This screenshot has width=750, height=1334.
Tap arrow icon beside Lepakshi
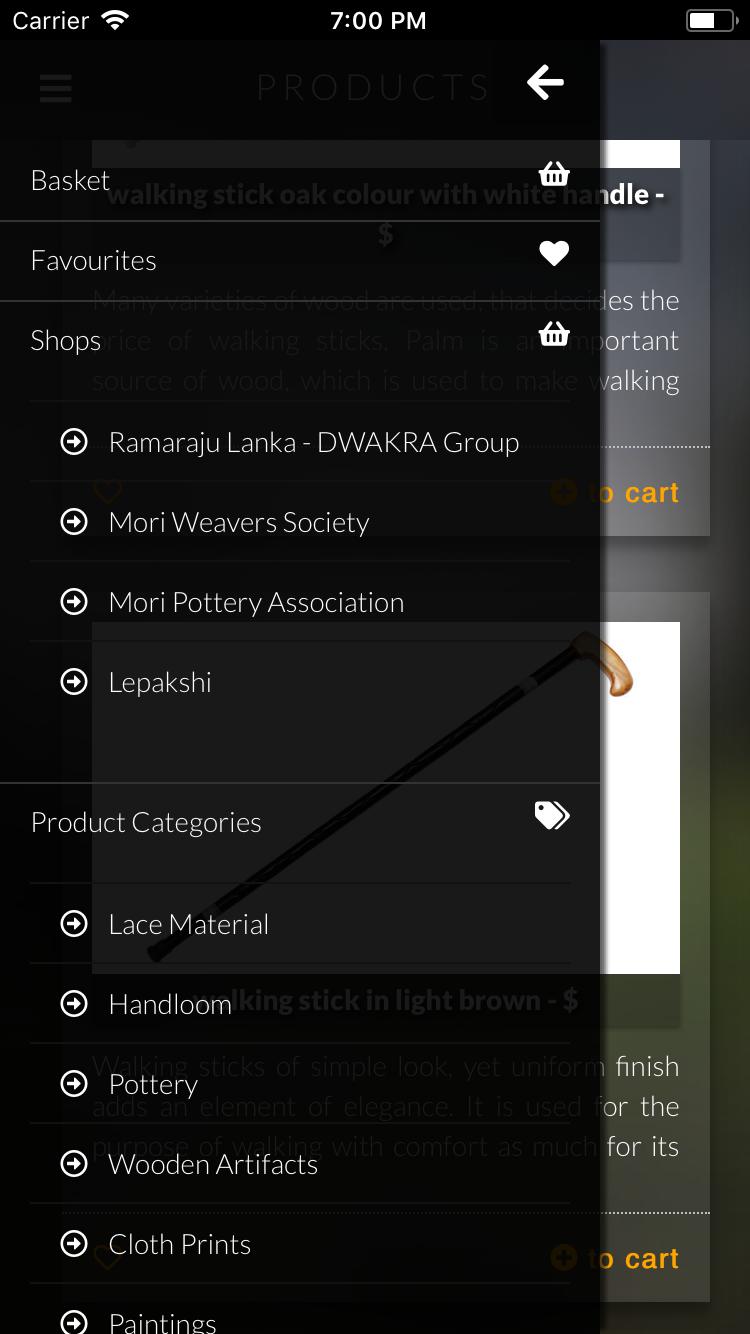(74, 681)
